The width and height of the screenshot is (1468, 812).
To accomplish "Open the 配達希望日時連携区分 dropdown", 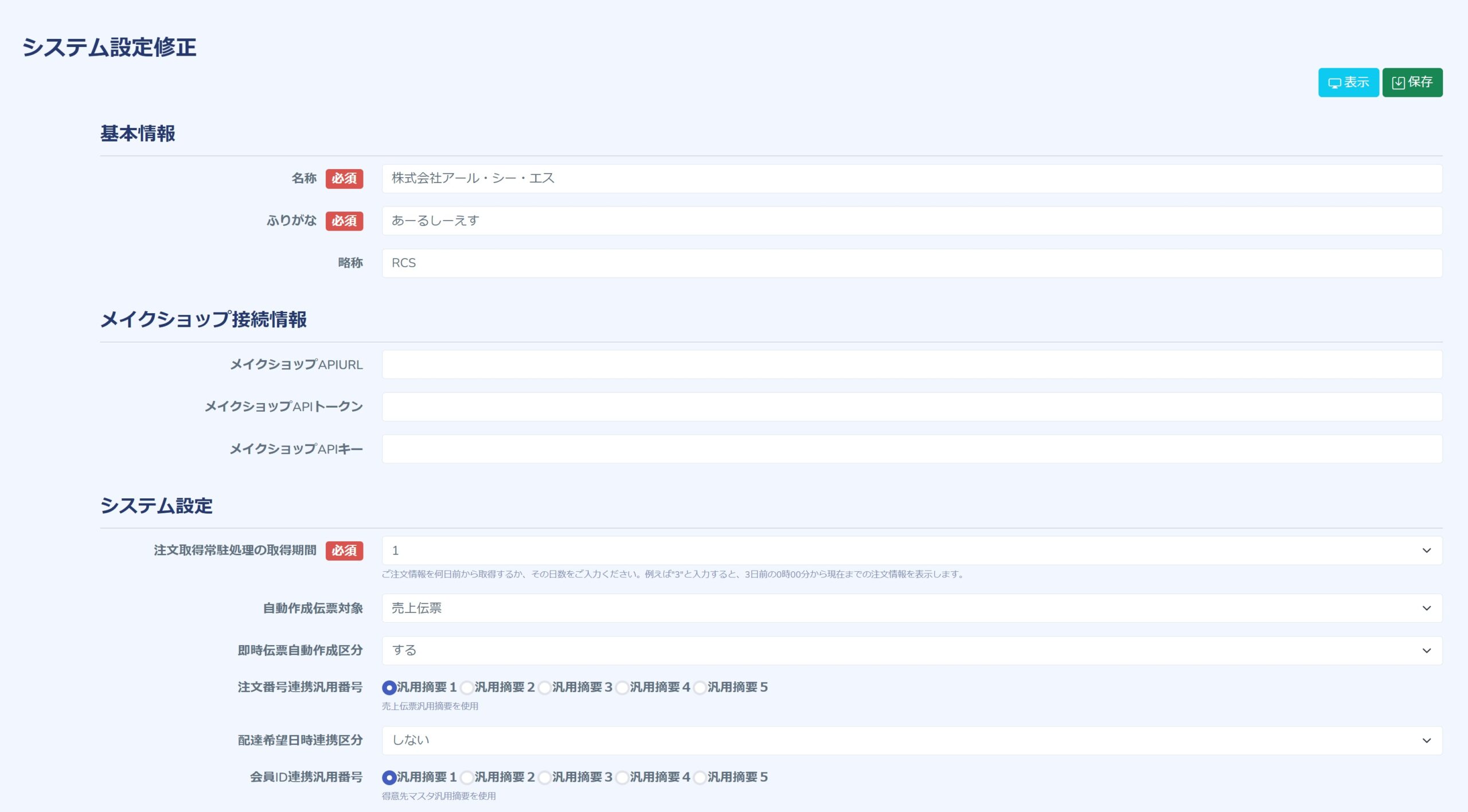I will tap(911, 740).
